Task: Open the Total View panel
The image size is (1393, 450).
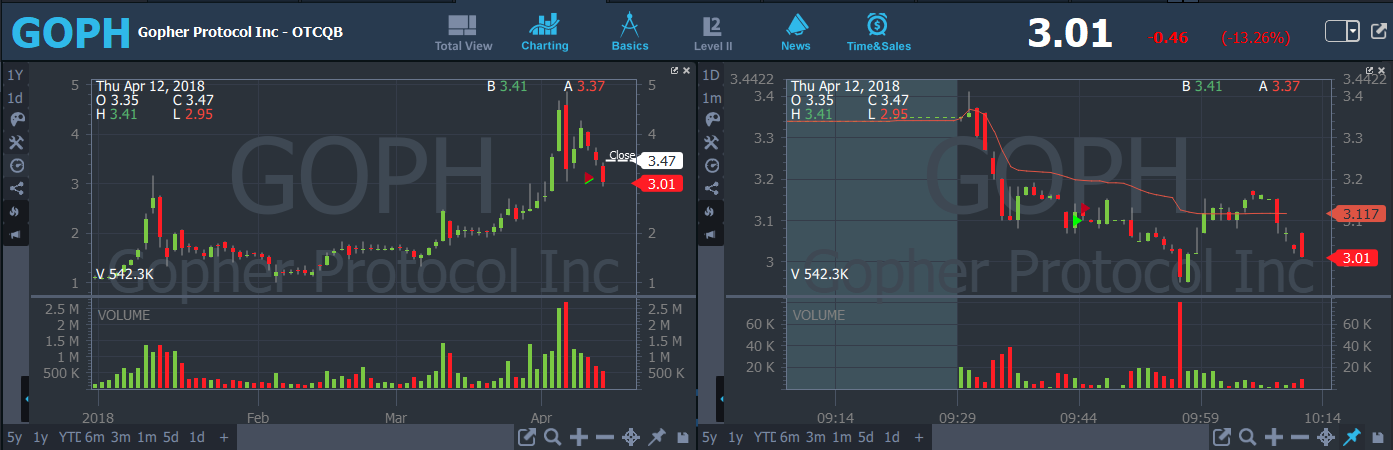Action: click(x=463, y=33)
